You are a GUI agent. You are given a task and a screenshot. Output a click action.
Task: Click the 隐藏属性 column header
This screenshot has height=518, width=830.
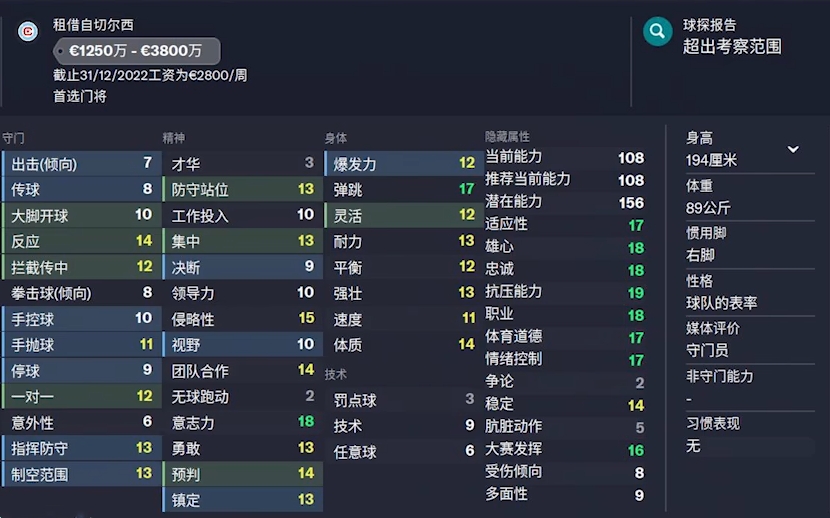[507, 137]
